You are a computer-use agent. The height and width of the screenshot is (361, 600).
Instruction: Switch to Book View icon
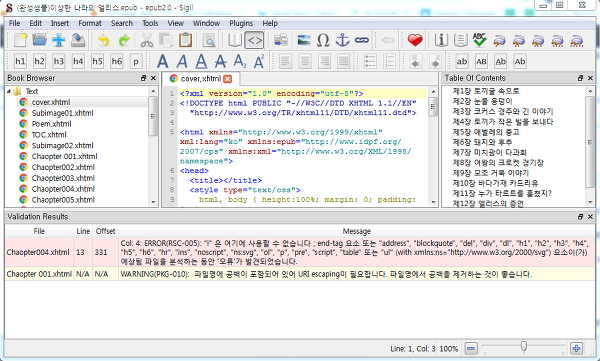click(x=235, y=40)
